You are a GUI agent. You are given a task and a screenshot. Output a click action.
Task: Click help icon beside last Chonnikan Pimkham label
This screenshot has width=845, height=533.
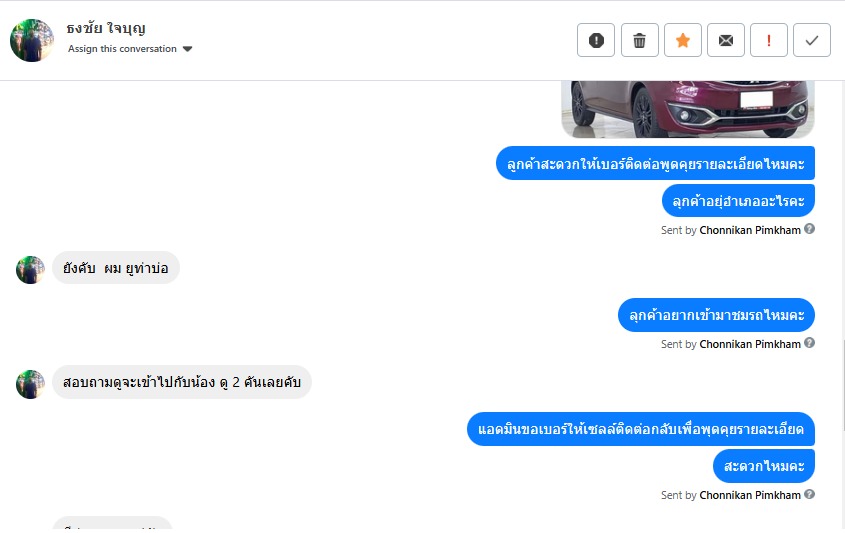click(809, 494)
